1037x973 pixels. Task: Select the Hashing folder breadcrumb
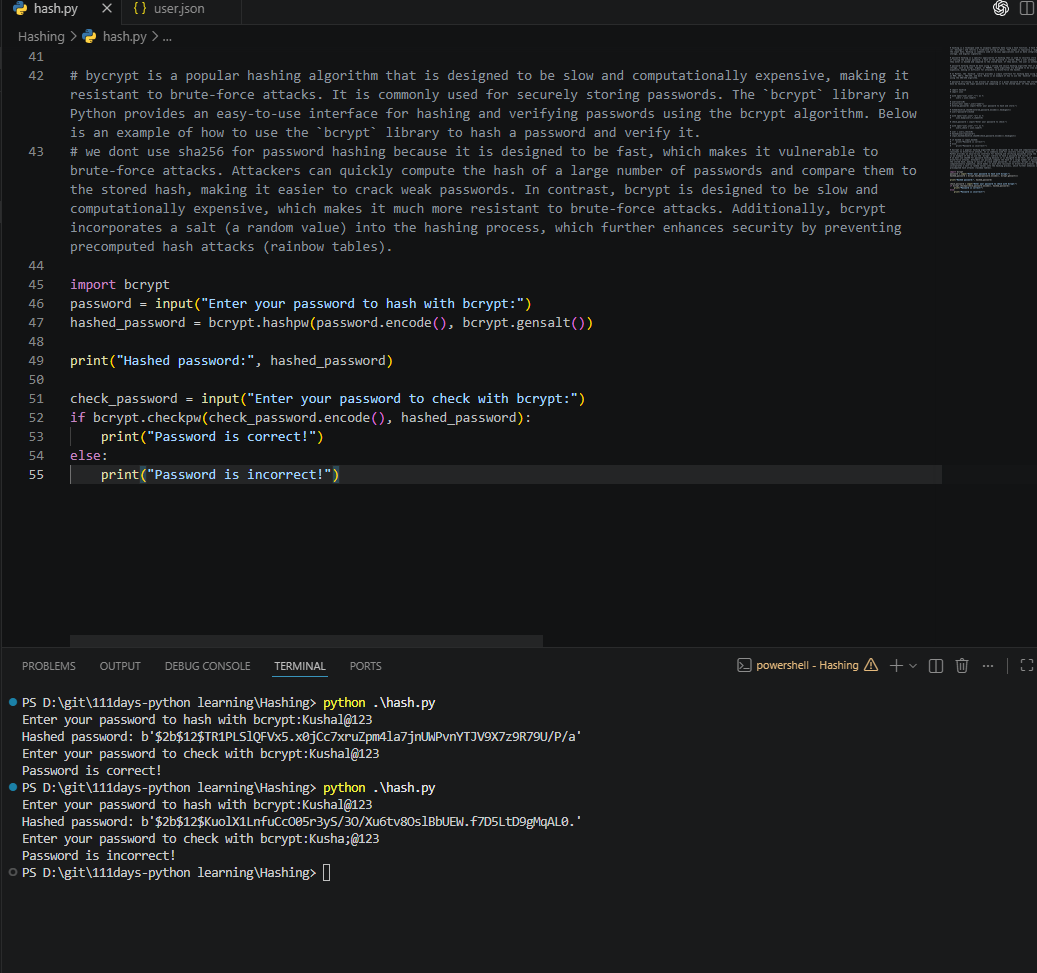coord(41,37)
